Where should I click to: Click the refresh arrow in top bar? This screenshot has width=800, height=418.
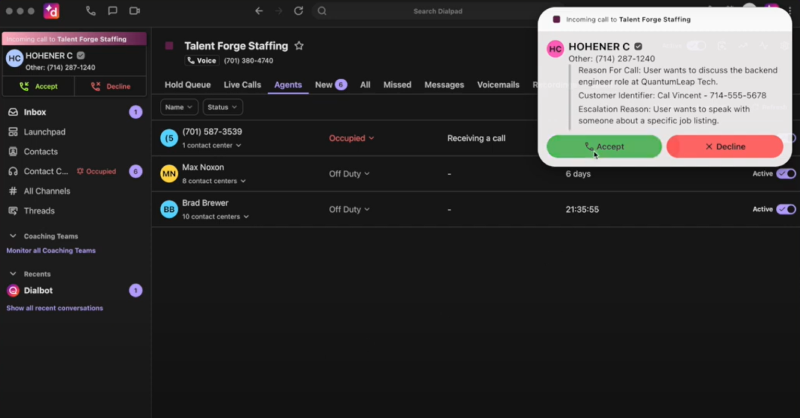pyautogui.click(x=298, y=11)
